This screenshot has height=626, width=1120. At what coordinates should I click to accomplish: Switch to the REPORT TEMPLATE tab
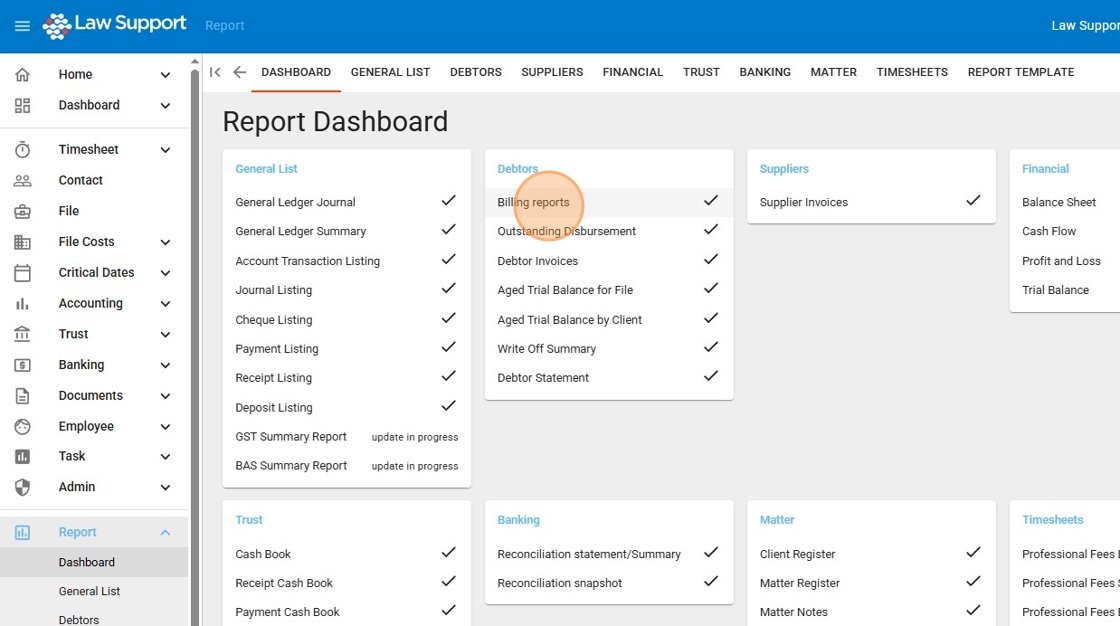1021,72
